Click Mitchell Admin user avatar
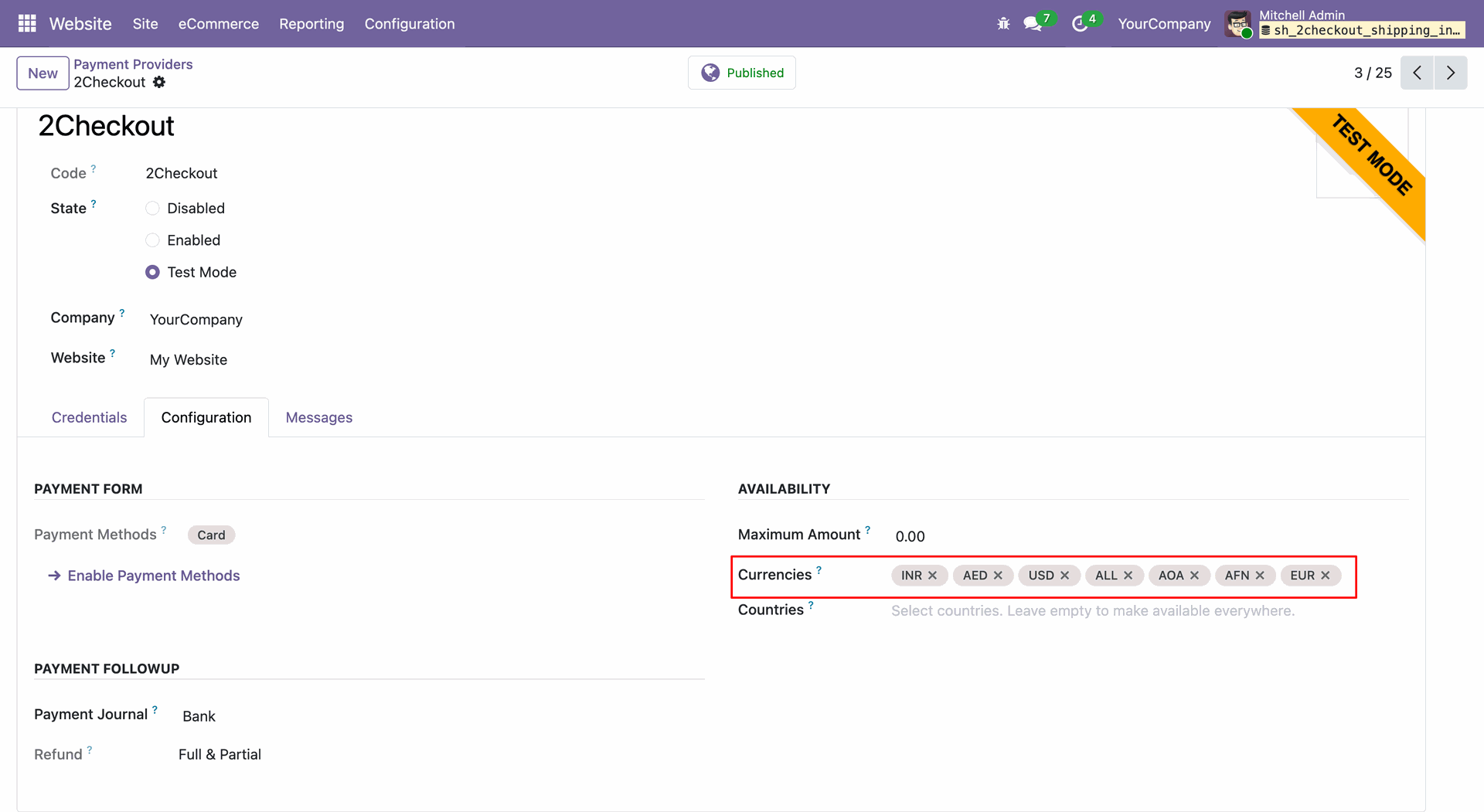Screen dimensions: 1484x812 click(1238, 24)
